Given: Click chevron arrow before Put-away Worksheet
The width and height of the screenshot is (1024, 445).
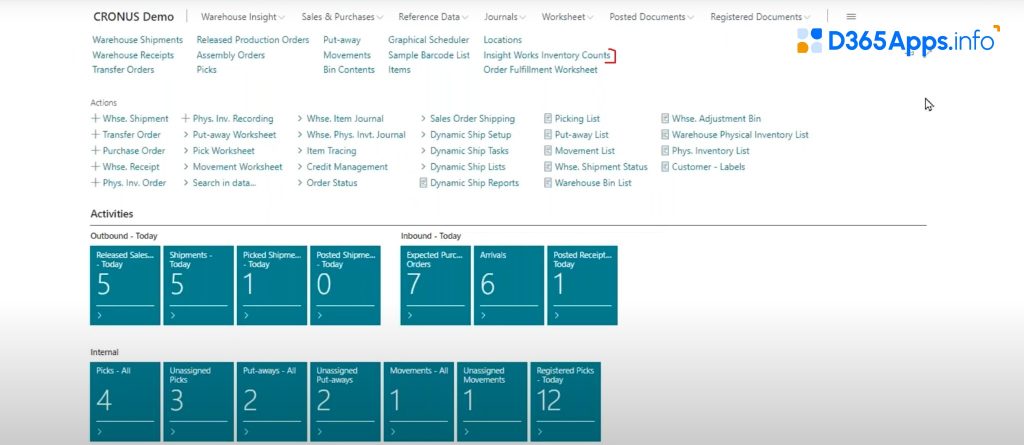Looking at the screenshot, I should click(x=185, y=135).
